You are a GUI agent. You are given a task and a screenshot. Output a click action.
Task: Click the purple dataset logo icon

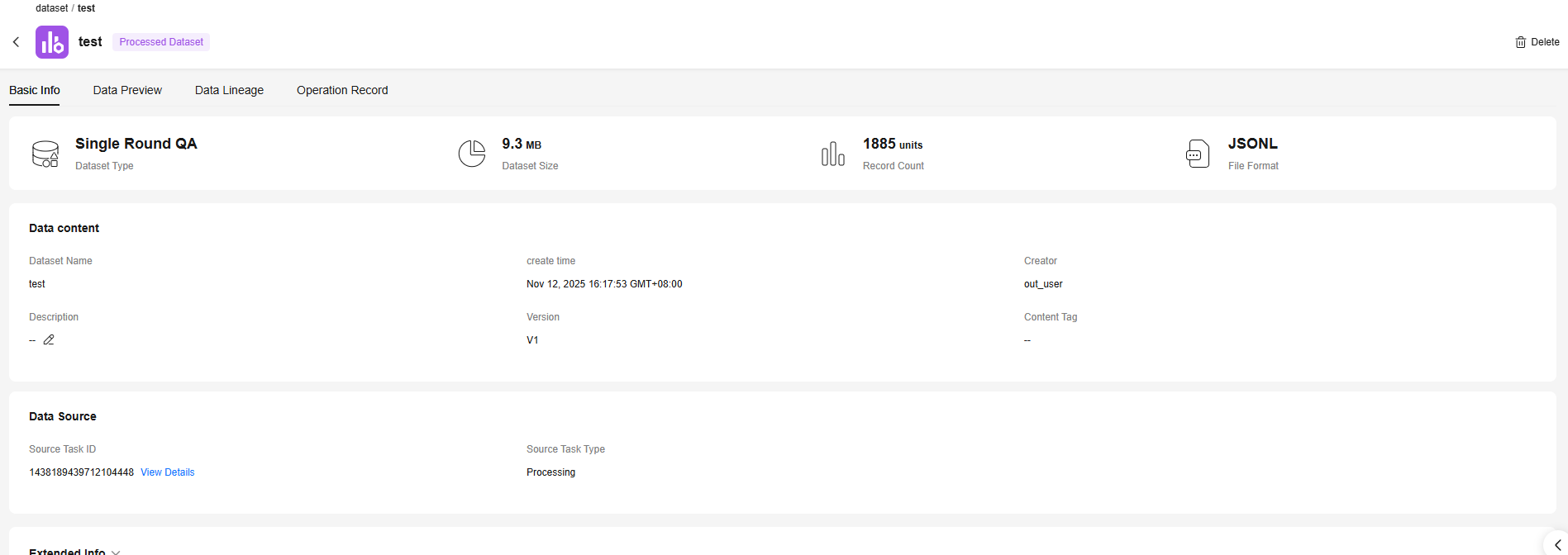point(52,42)
